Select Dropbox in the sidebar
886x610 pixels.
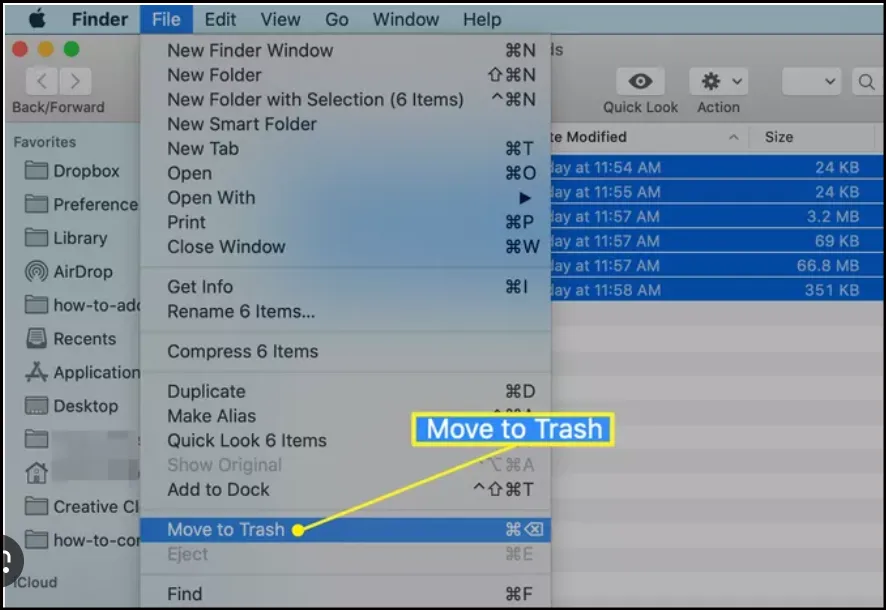point(84,170)
